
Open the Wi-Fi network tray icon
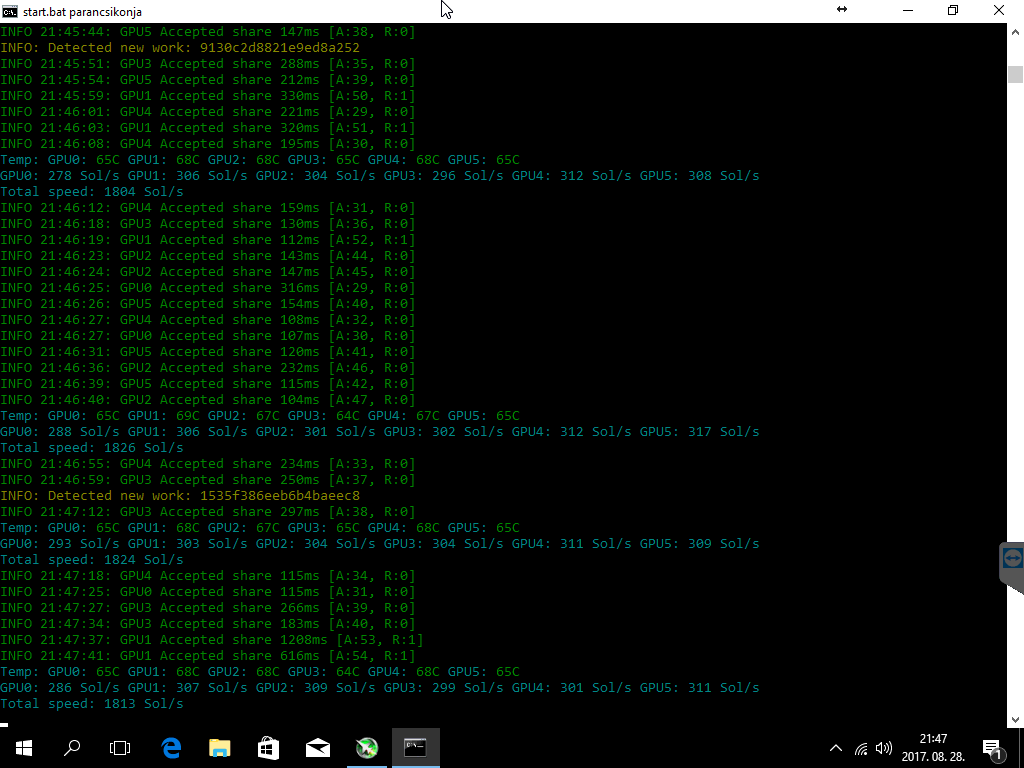[x=861, y=748]
